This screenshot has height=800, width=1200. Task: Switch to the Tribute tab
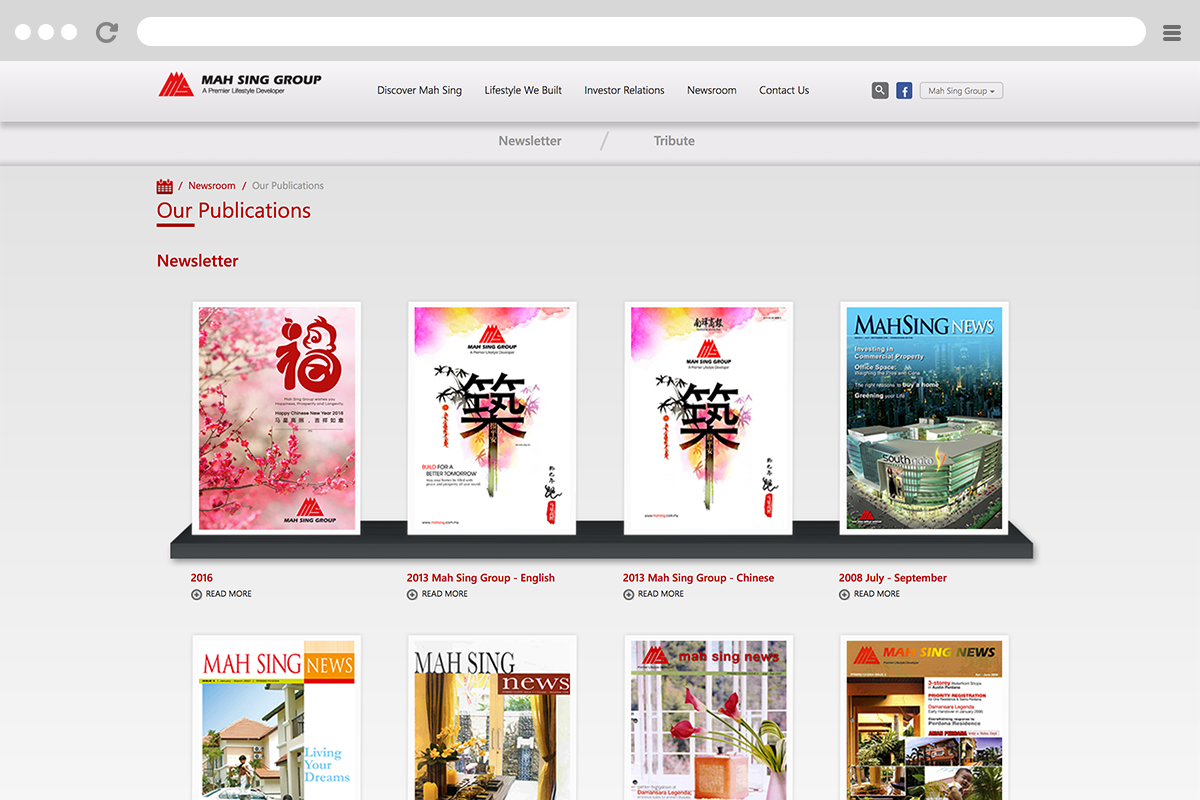coord(674,141)
